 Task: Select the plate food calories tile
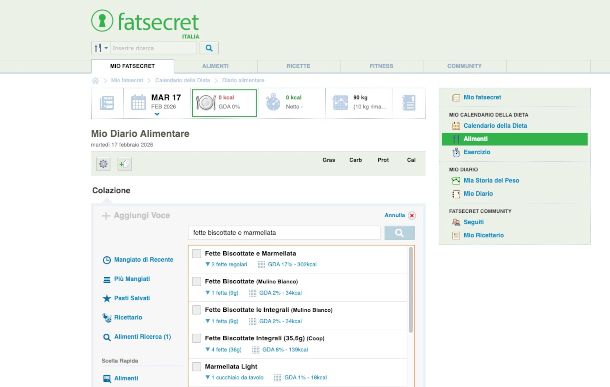[224, 103]
